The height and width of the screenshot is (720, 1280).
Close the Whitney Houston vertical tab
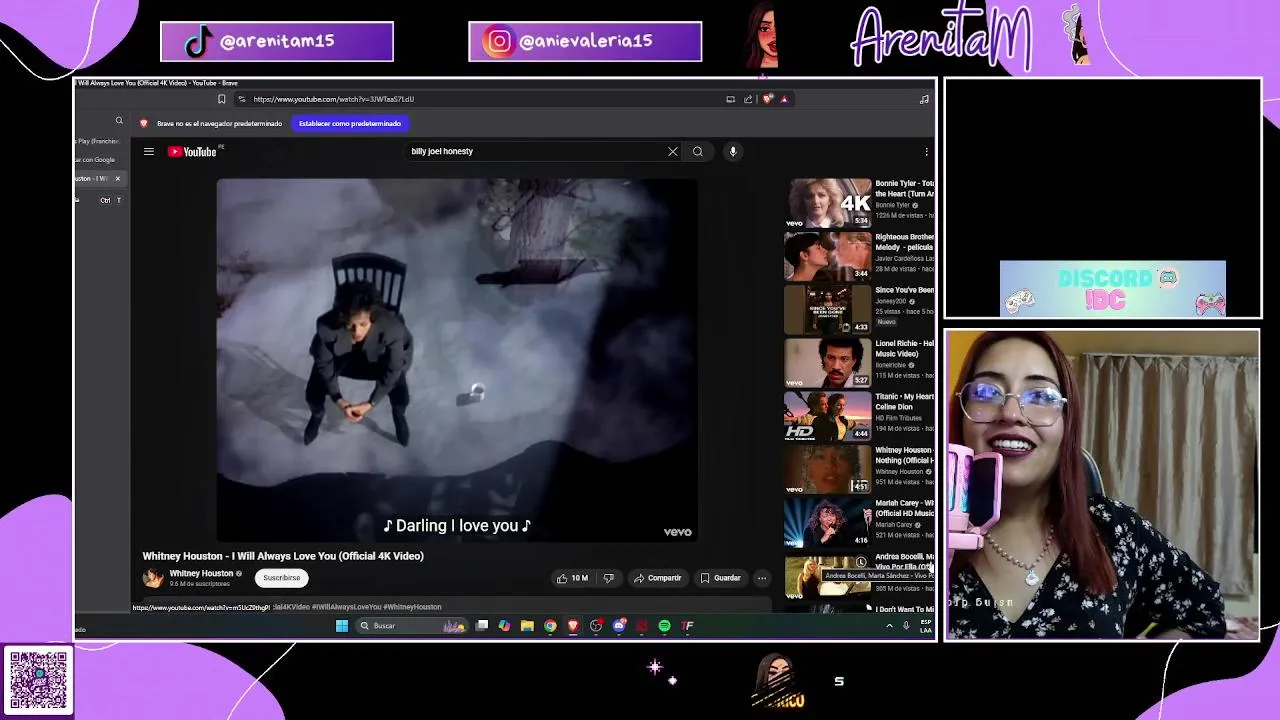click(117, 178)
